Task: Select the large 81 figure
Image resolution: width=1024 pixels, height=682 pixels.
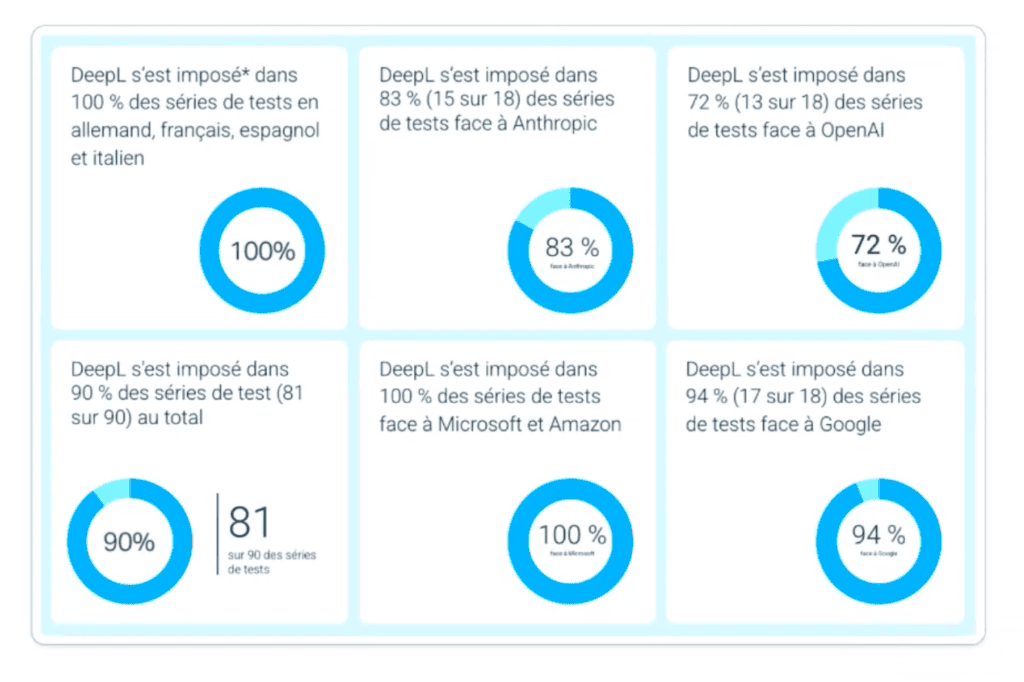Action: point(250,523)
